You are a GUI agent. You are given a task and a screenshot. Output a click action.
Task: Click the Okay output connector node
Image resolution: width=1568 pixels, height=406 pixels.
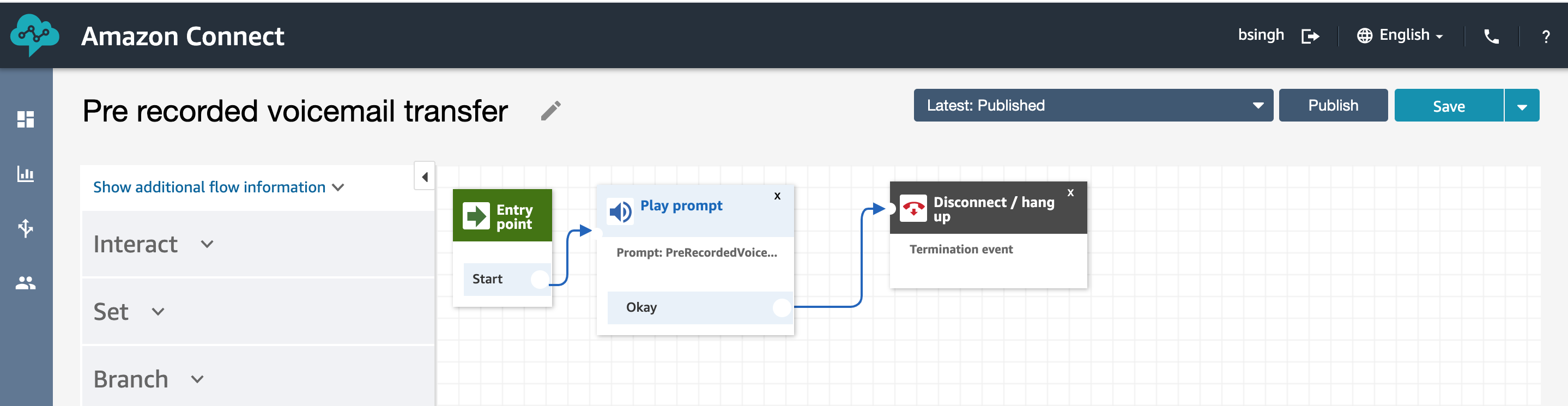coord(782,307)
